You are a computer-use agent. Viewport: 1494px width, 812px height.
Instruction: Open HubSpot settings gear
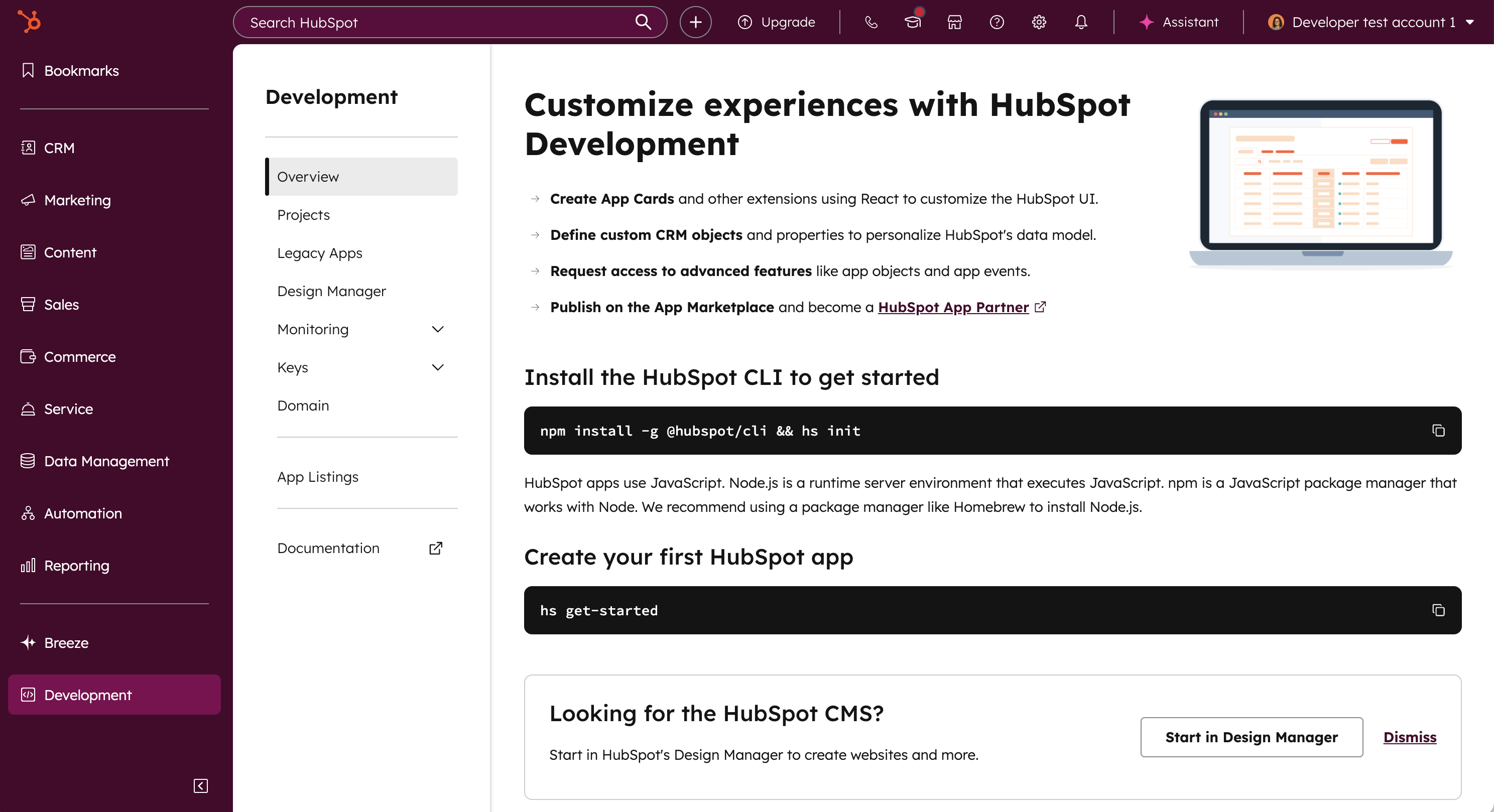[1039, 22]
